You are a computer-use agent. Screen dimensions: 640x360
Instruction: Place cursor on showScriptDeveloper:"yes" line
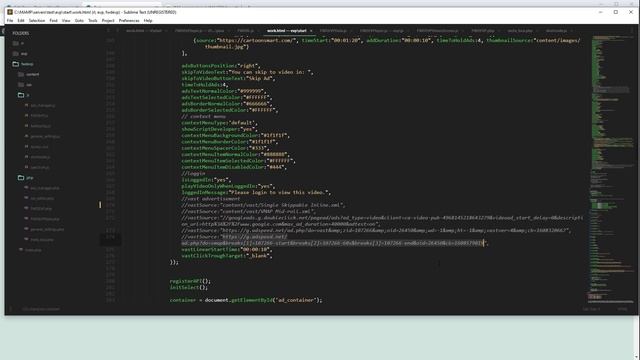220,129
